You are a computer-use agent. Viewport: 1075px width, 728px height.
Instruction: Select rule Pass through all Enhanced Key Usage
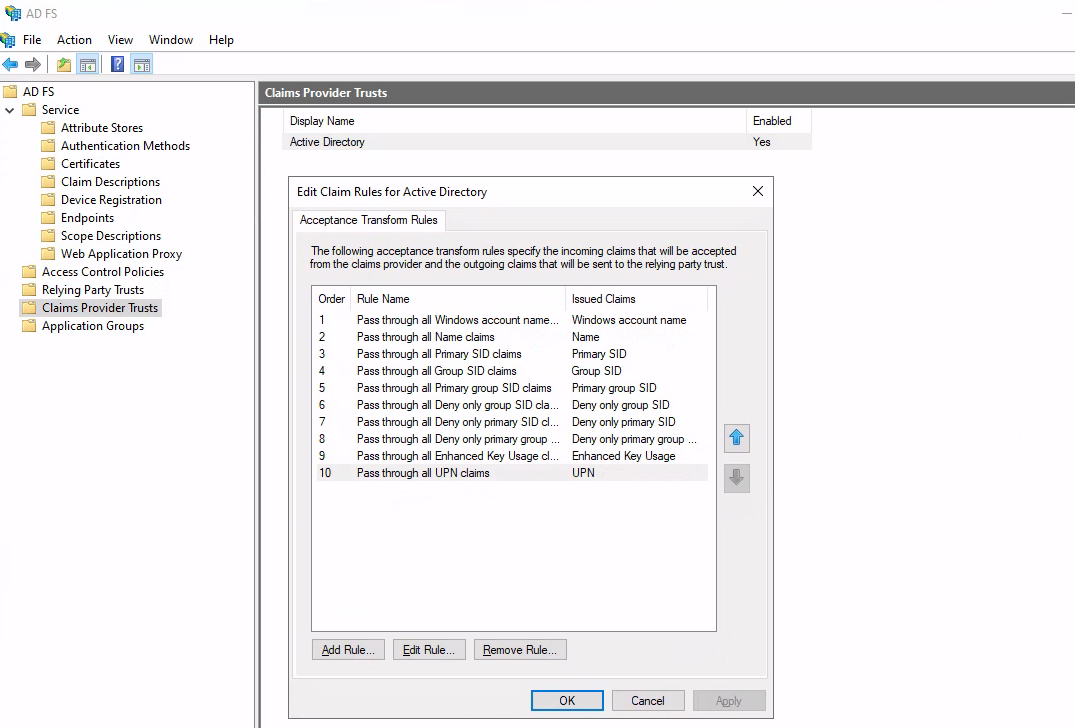click(511, 456)
